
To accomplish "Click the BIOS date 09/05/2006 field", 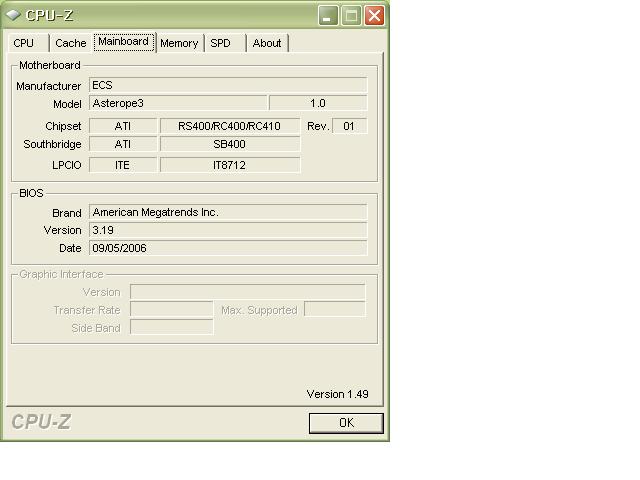I will (228, 248).
